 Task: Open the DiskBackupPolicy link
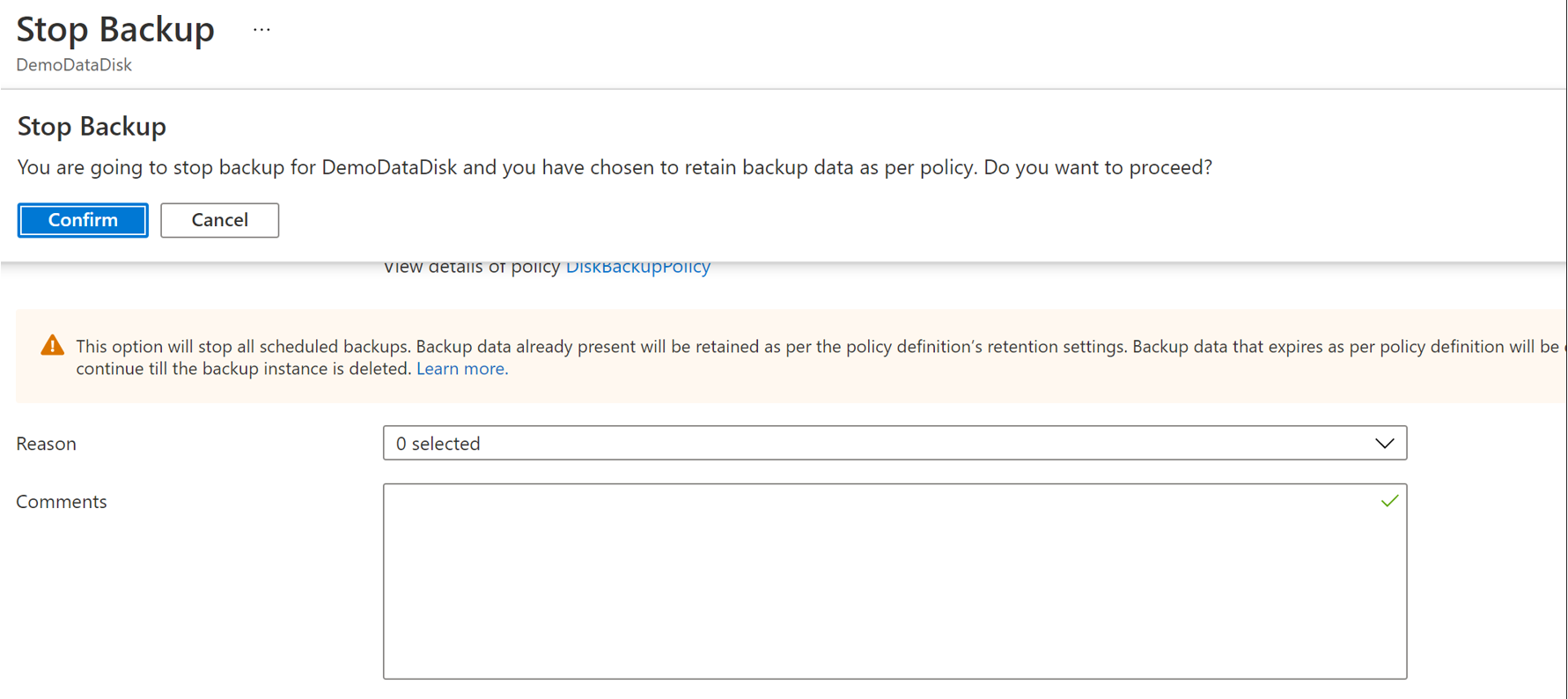(x=637, y=268)
